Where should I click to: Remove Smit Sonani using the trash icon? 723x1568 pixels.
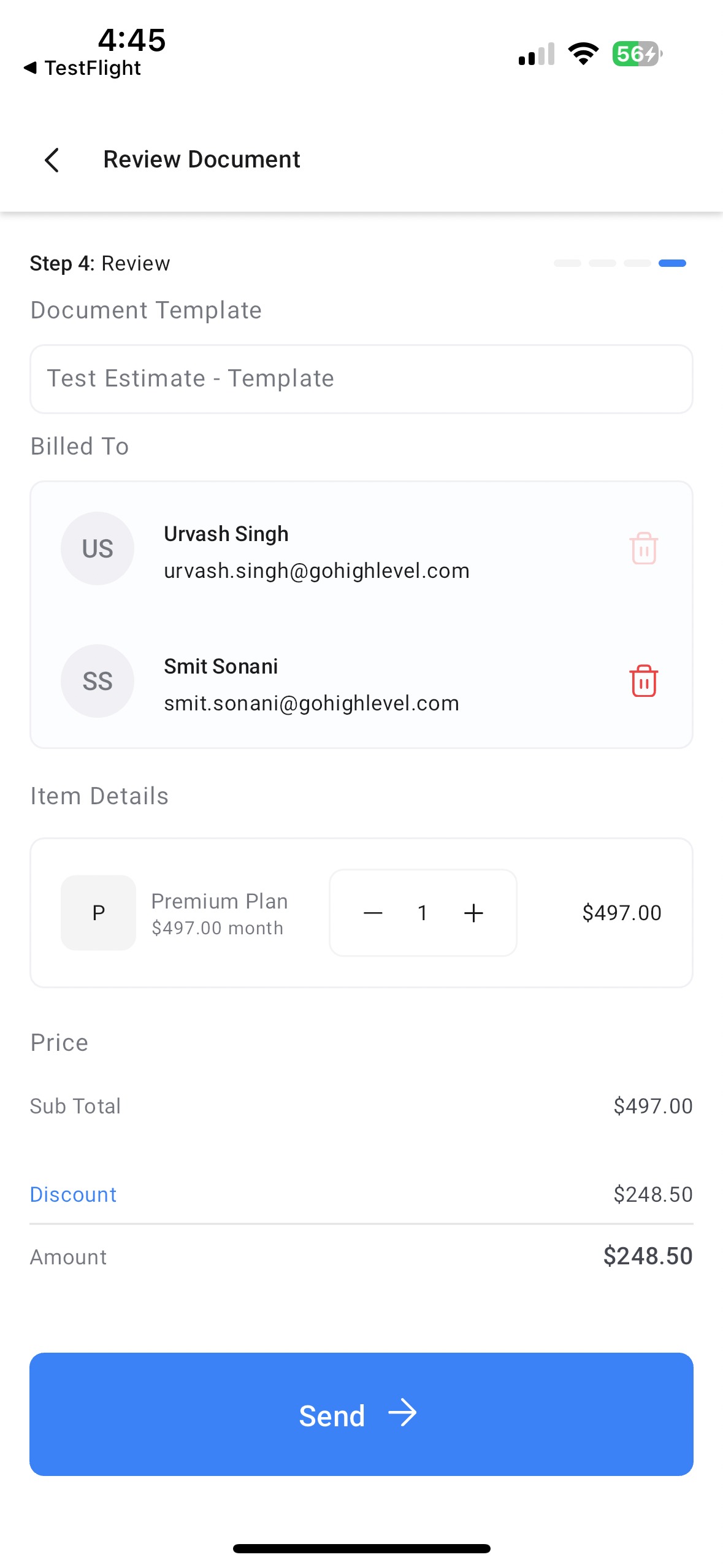coord(643,680)
